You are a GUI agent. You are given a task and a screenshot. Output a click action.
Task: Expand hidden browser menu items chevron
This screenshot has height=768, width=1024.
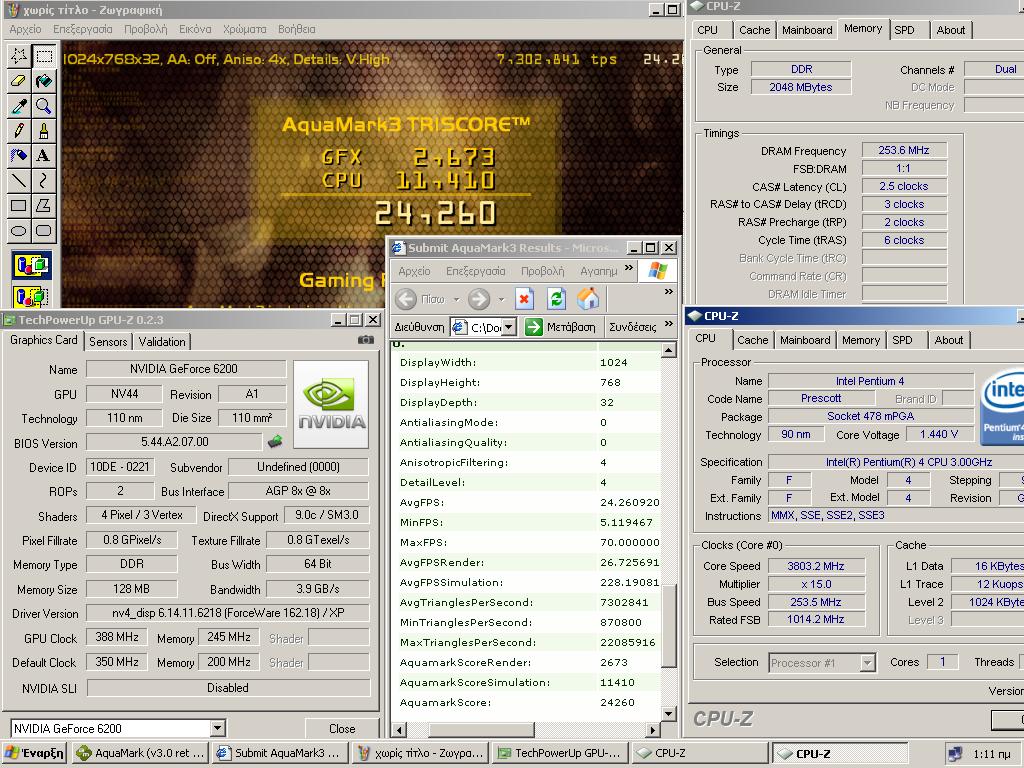[628, 267]
